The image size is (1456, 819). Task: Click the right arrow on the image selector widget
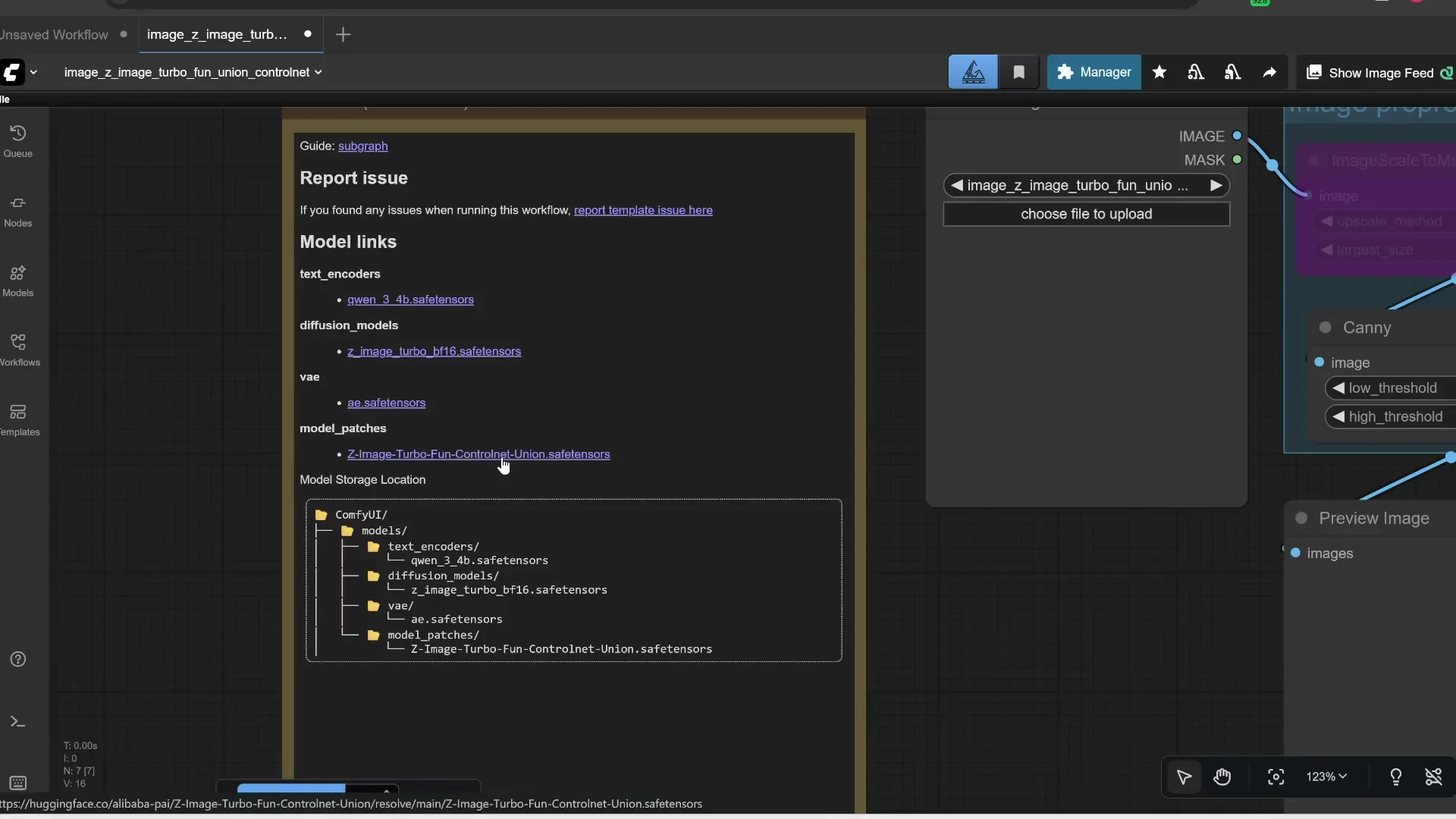[x=1215, y=185]
